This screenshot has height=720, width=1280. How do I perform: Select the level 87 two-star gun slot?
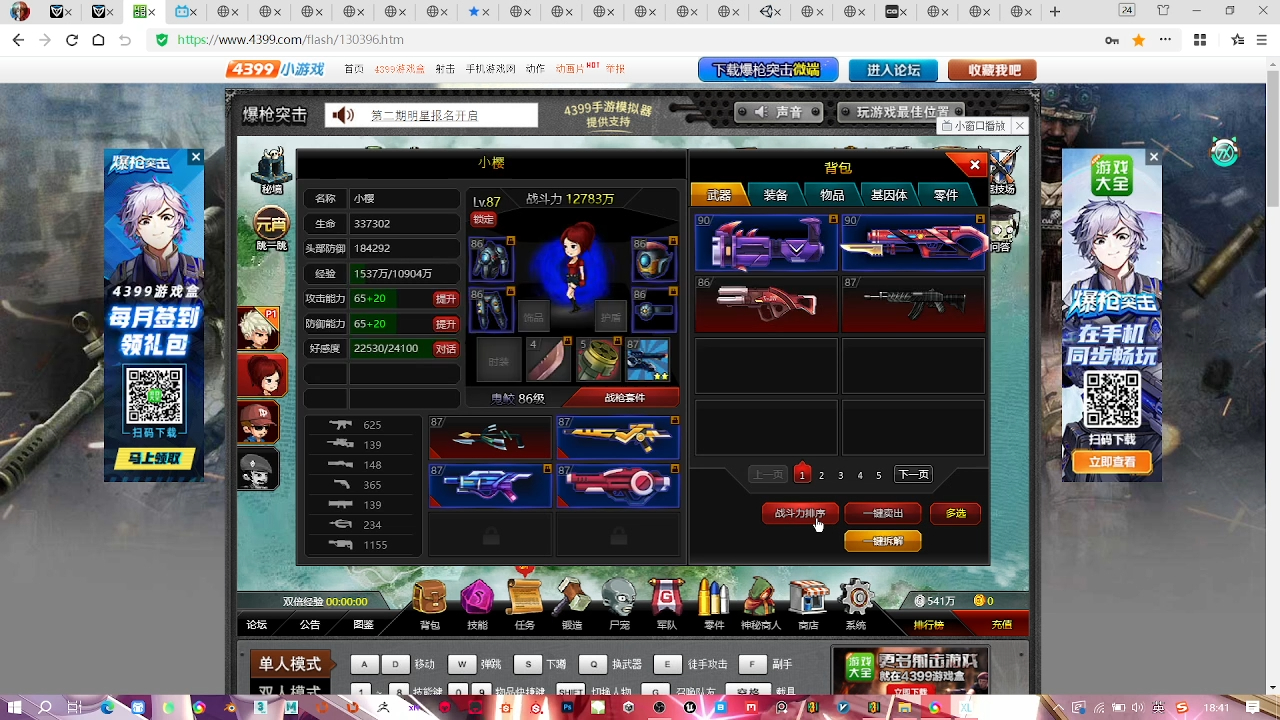[648, 360]
